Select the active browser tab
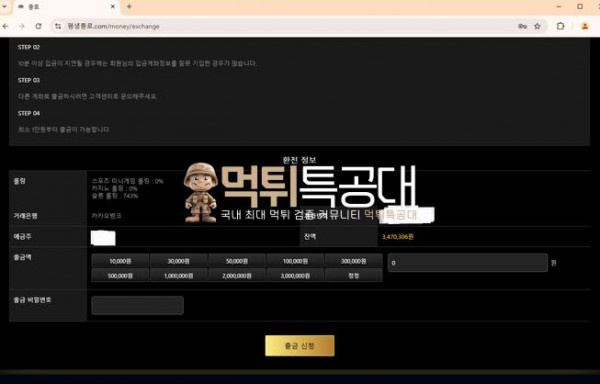Screen dimensions: 600x384 pyautogui.click(x=66, y=7)
